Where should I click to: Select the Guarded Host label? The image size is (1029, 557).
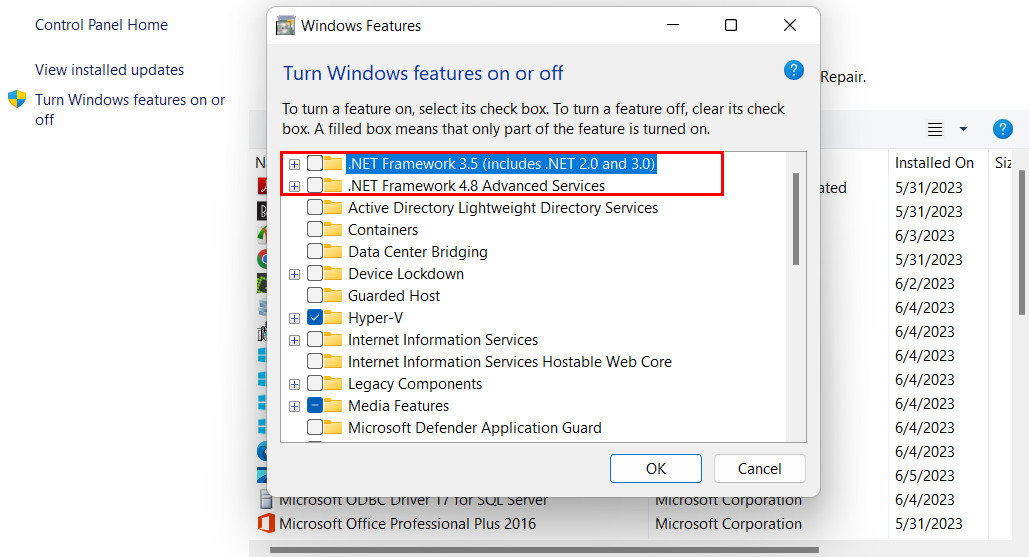[394, 296]
